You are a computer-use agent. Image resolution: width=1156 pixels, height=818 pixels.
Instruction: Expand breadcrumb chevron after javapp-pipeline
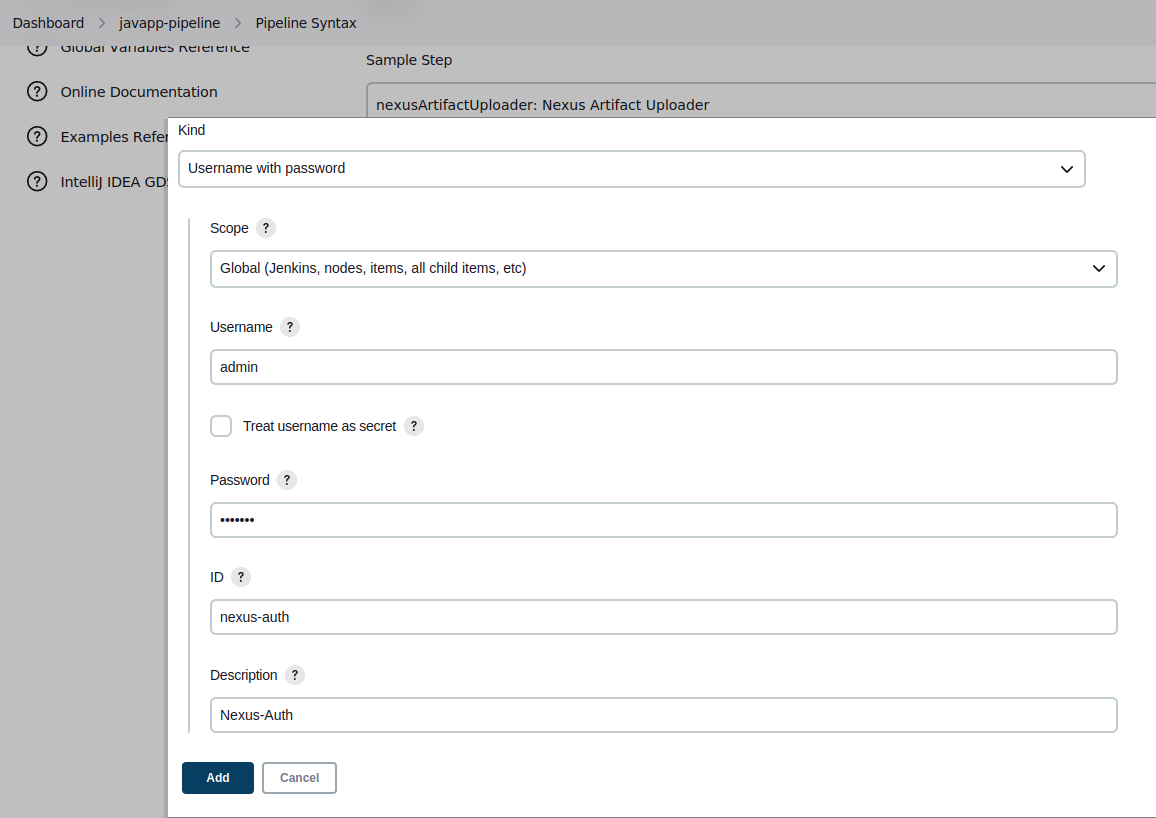(x=237, y=23)
